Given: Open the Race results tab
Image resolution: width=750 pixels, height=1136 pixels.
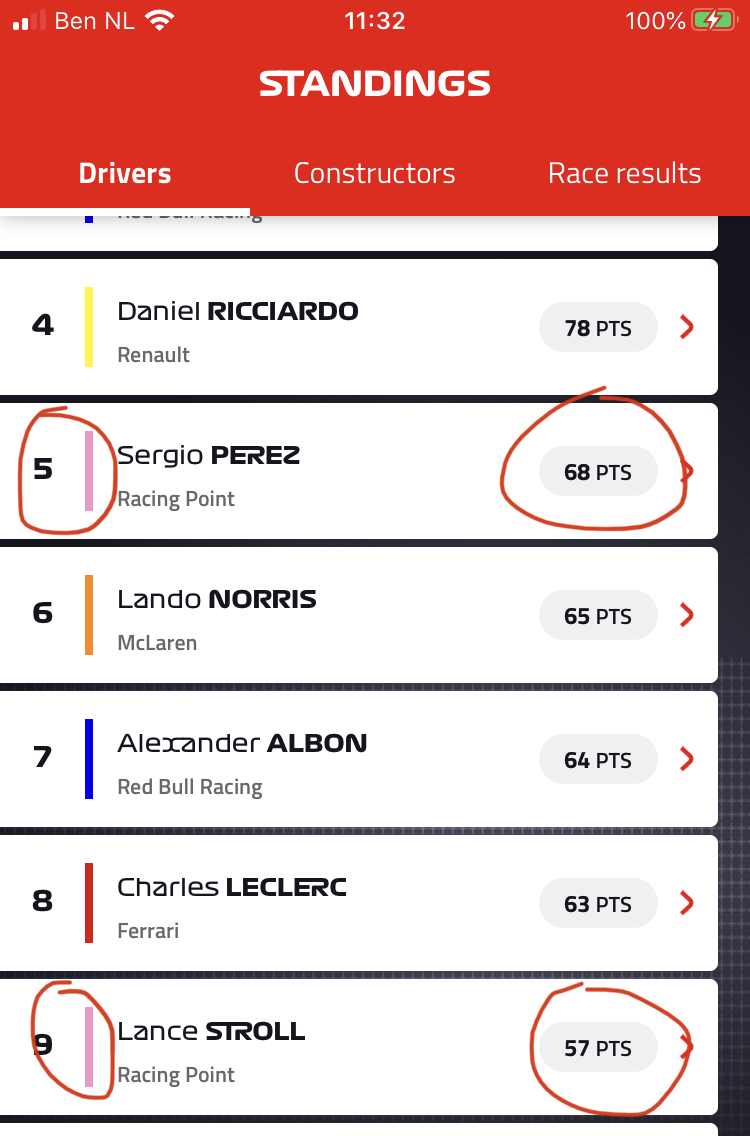Looking at the screenshot, I should tap(625, 173).
